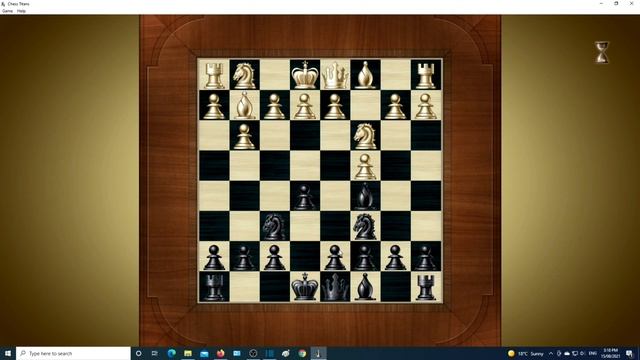
Task: Select the white rook on h1
Action: point(214,75)
